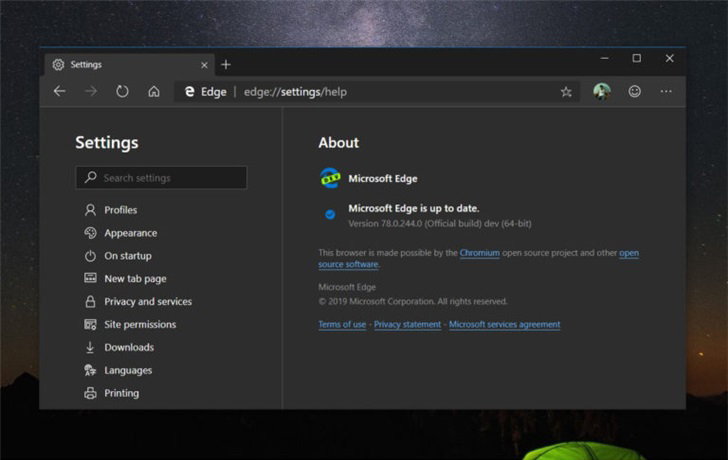Add page to favorites with star icon

566,92
